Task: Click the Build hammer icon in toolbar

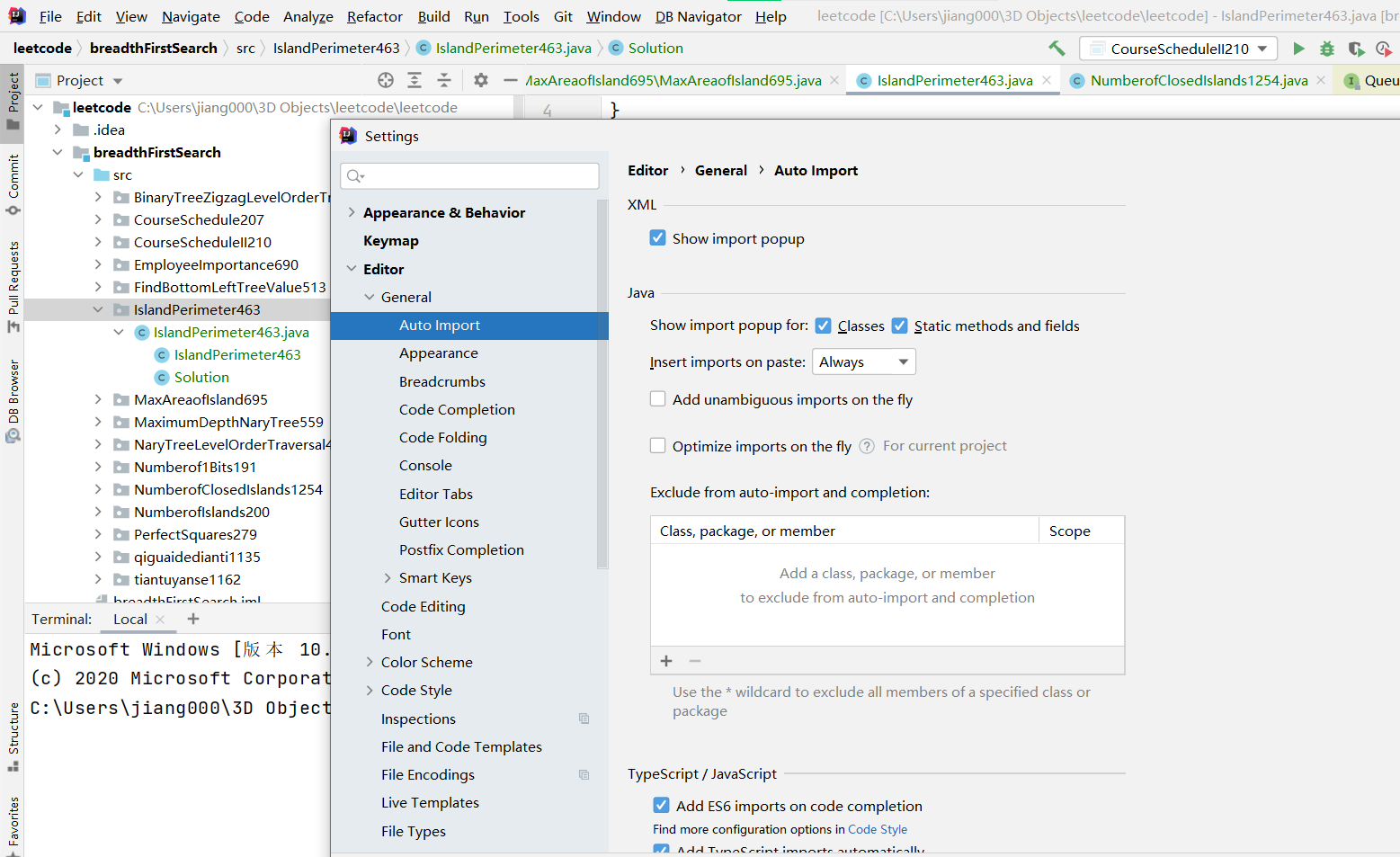Action: [x=1057, y=49]
